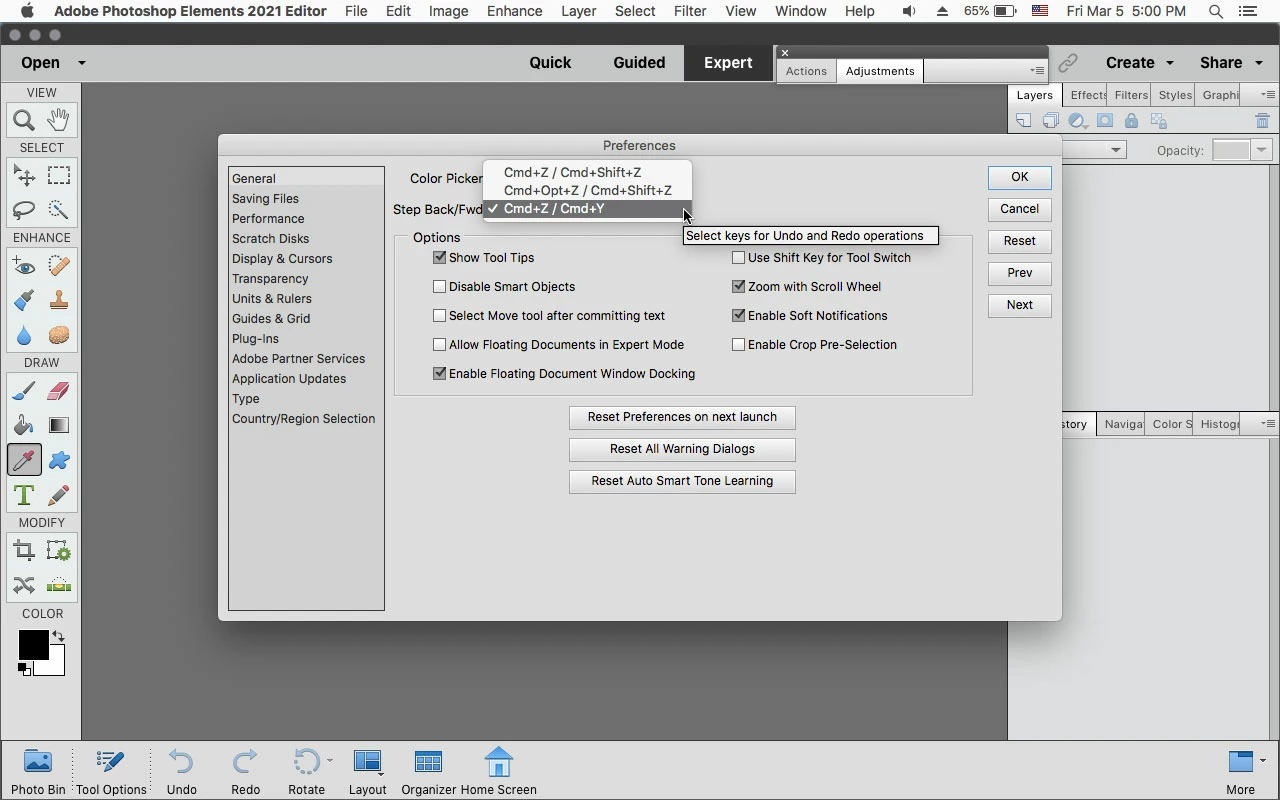Click Reset Auto Smart Tone Learning
Image resolution: width=1280 pixels, height=800 pixels.
point(682,481)
